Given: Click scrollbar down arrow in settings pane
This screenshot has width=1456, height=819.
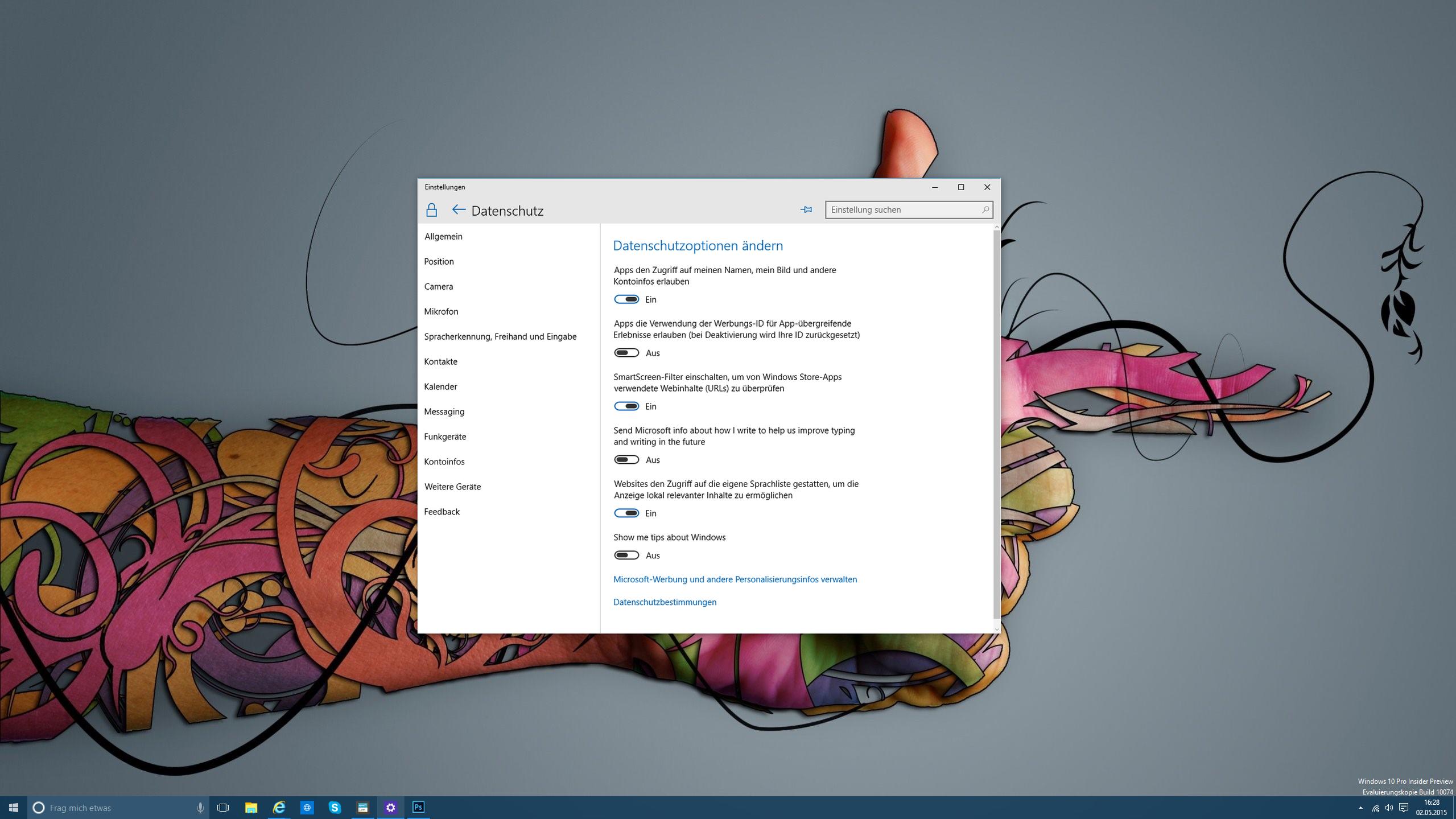Looking at the screenshot, I should [x=996, y=629].
